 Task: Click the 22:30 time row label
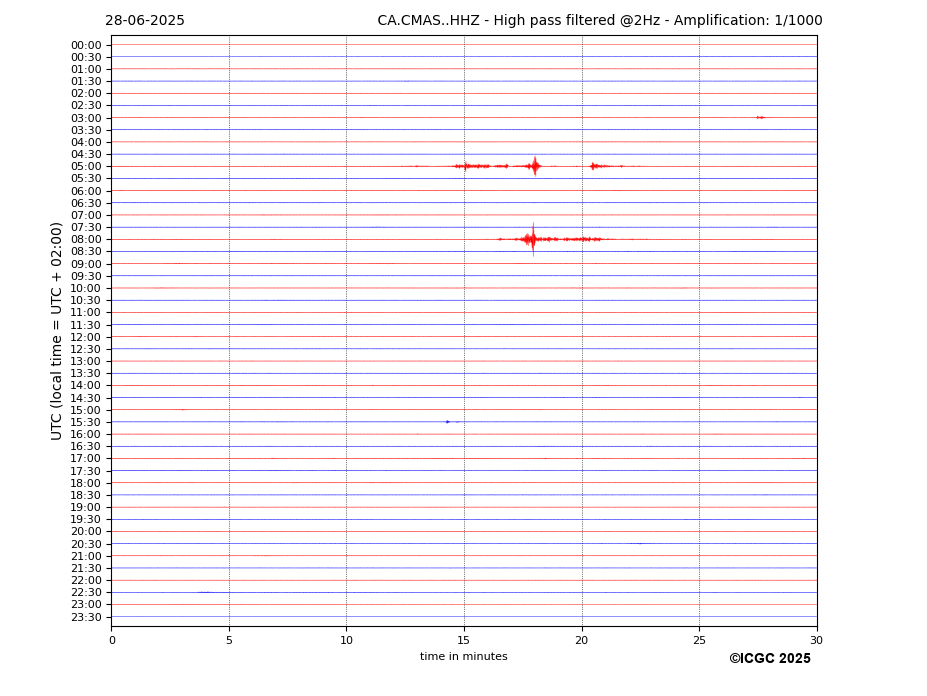pyautogui.click(x=86, y=593)
